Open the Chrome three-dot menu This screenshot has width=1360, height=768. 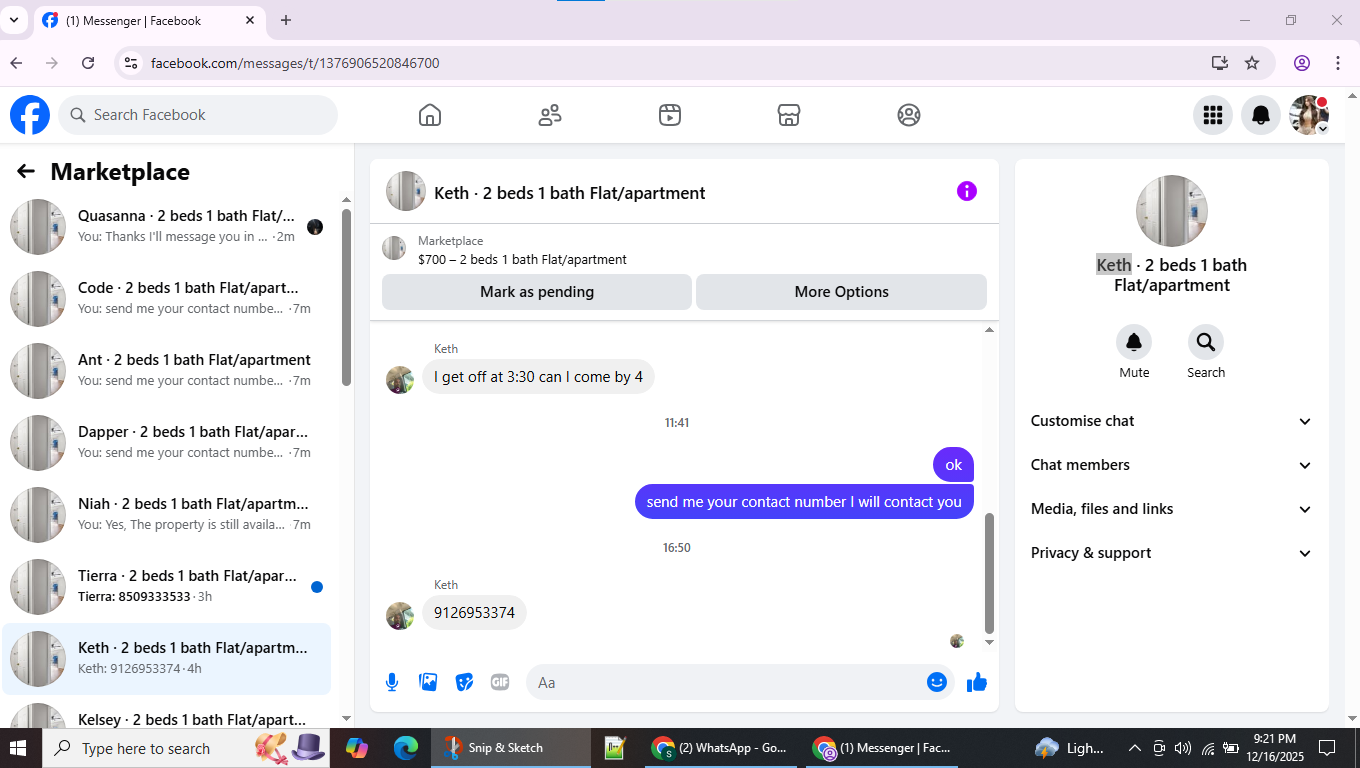(x=1338, y=63)
